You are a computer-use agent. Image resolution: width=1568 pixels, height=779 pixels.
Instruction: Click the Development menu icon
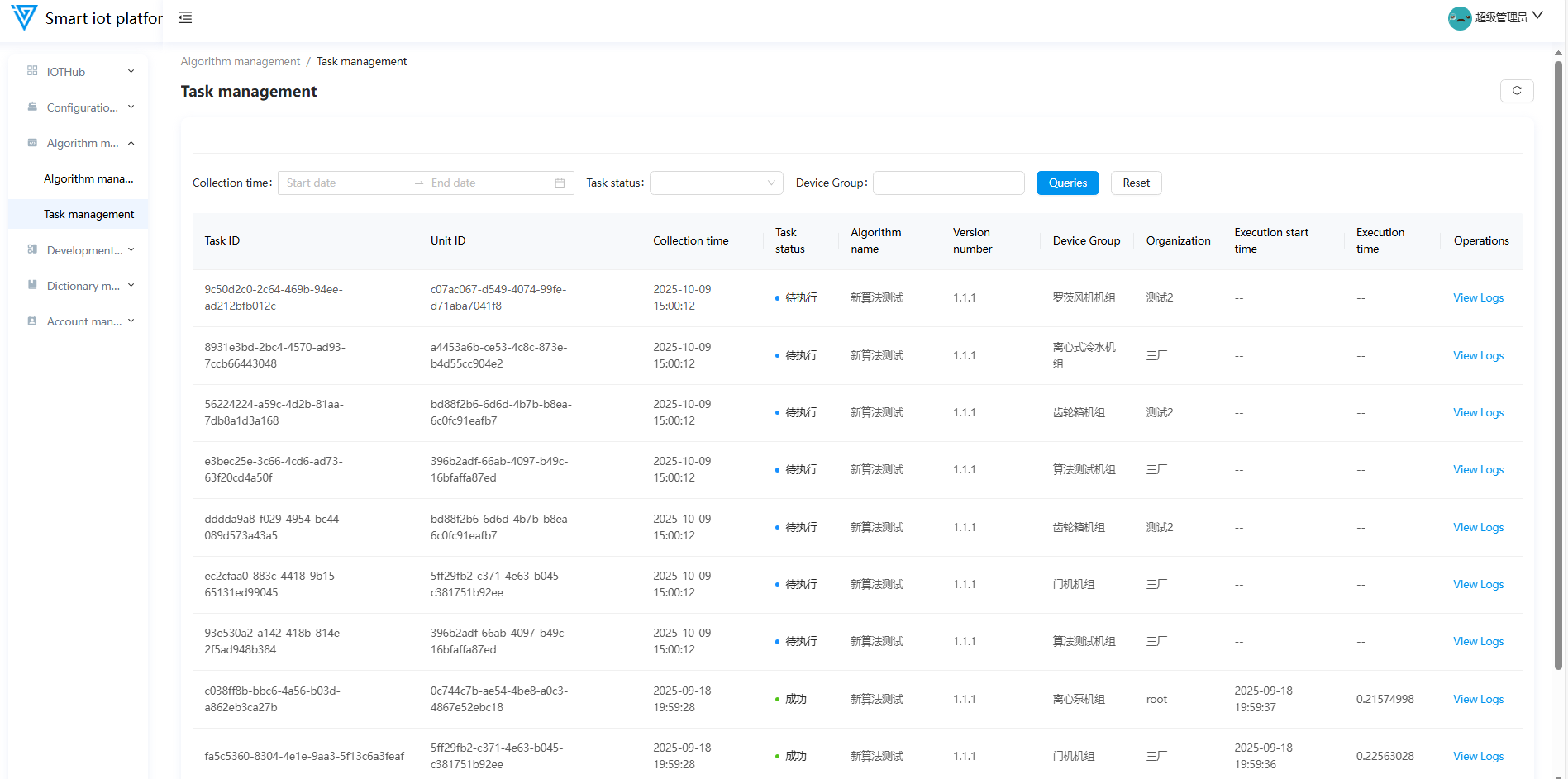coord(32,249)
